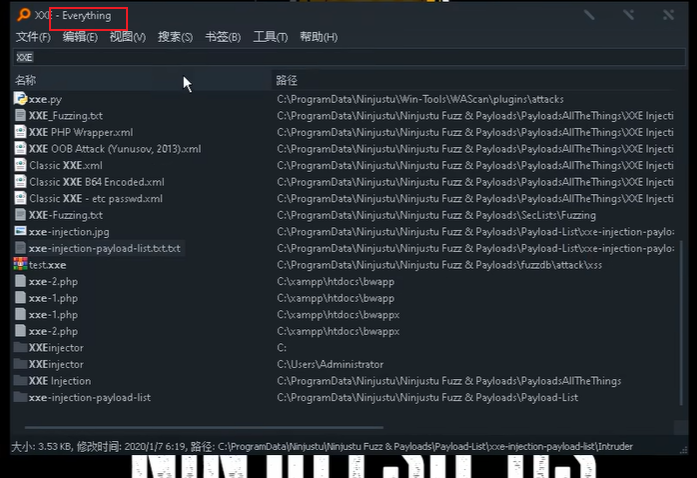Click the image icon of xxe-injection.jpg
Screen dimensions: 697x478
point(20,231)
